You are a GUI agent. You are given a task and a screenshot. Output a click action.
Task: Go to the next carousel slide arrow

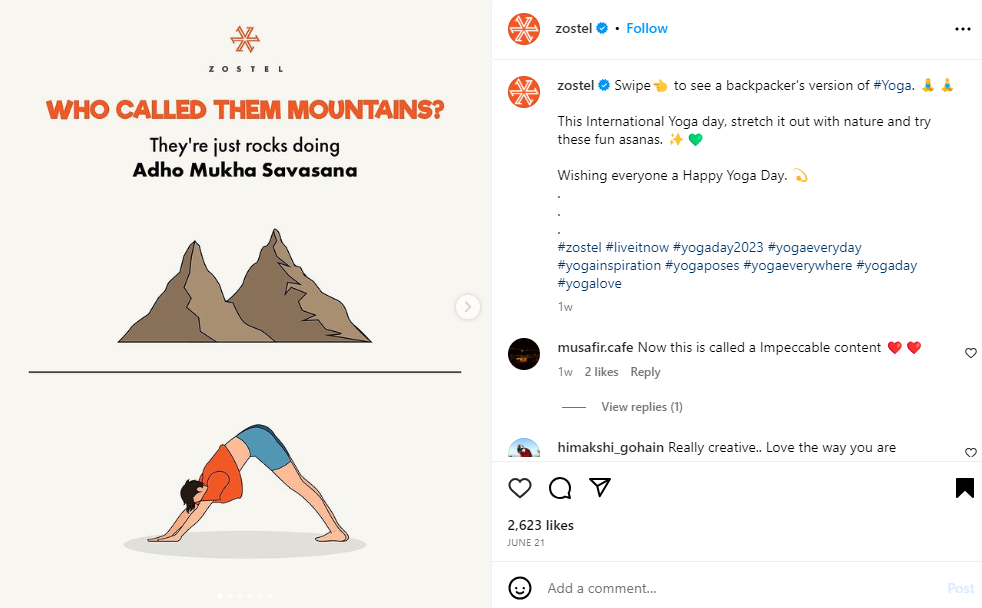pos(468,306)
